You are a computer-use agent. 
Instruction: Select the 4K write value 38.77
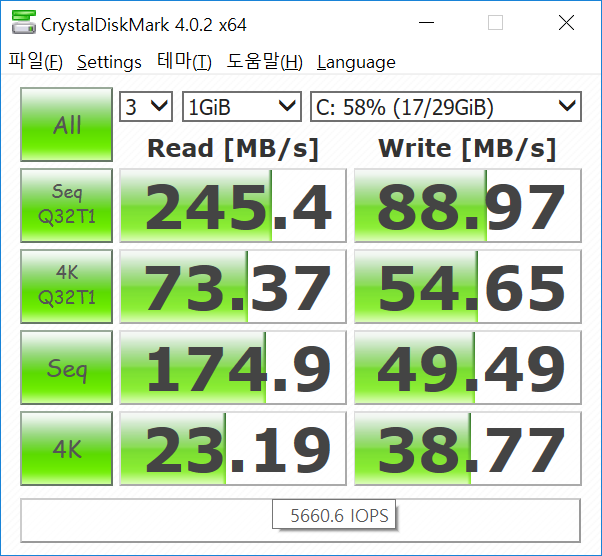click(x=468, y=448)
